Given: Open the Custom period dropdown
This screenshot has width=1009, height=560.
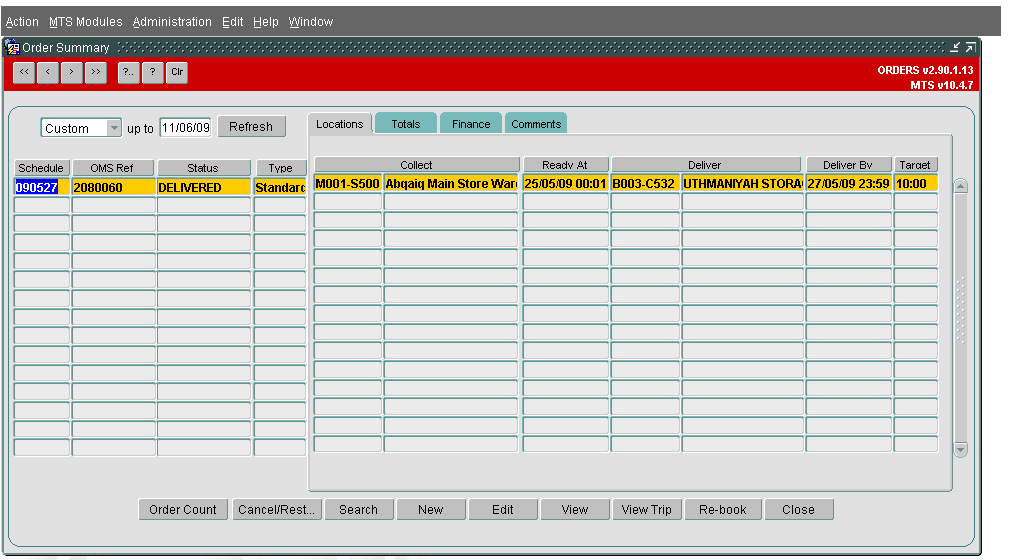Looking at the screenshot, I should click(114, 127).
